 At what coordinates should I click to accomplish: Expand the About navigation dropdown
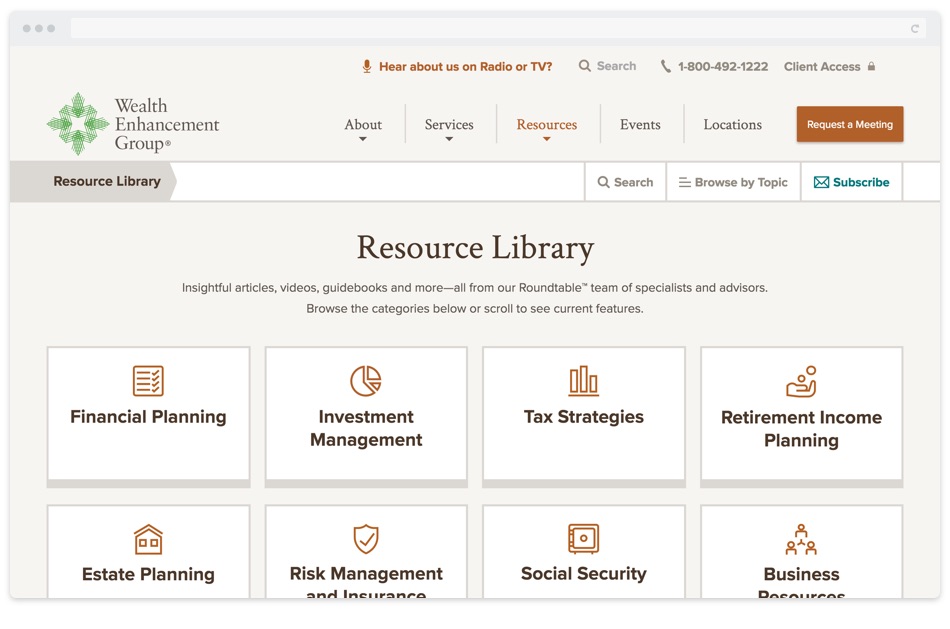[363, 124]
